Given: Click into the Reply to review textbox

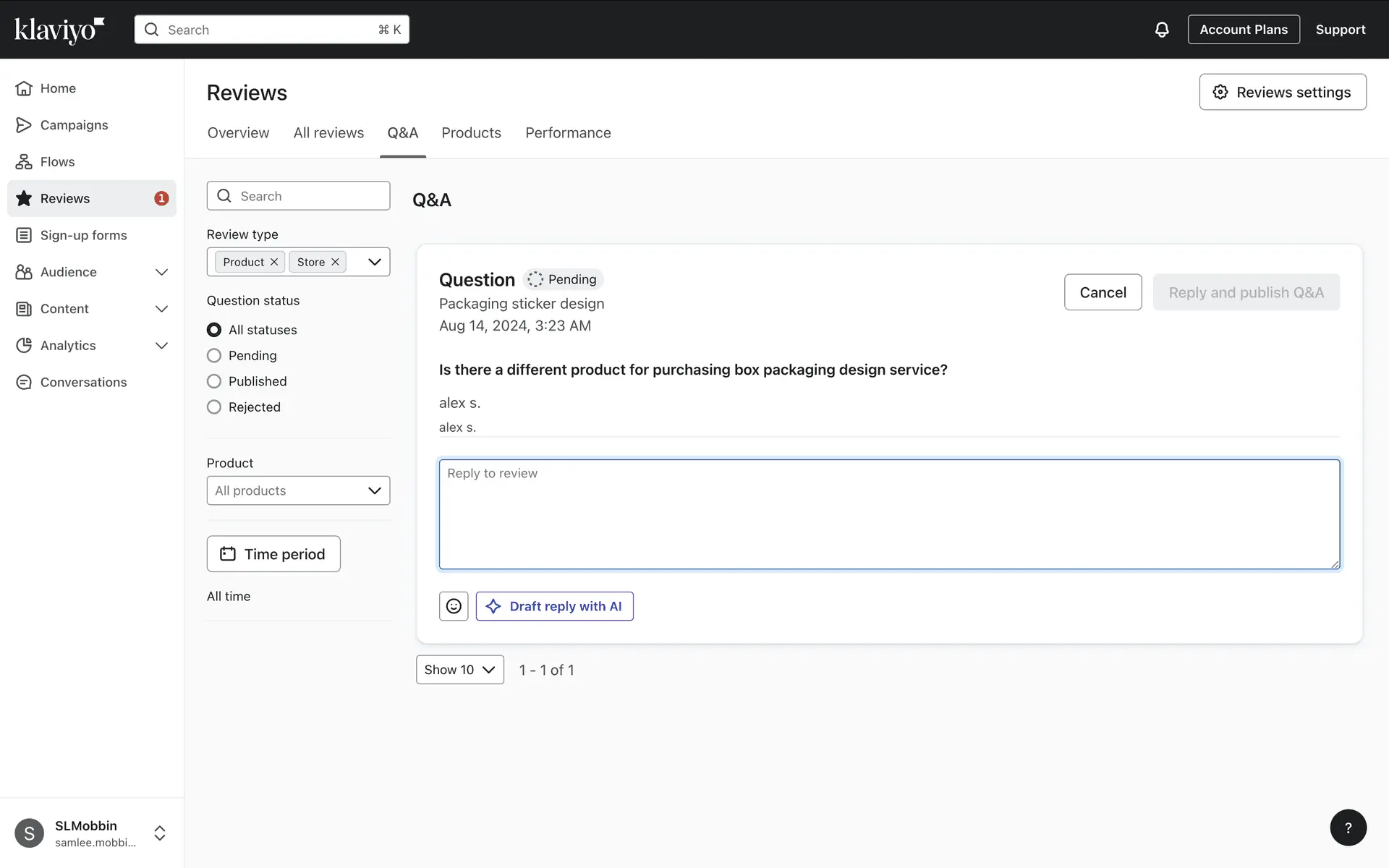Looking at the screenshot, I should tap(889, 514).
